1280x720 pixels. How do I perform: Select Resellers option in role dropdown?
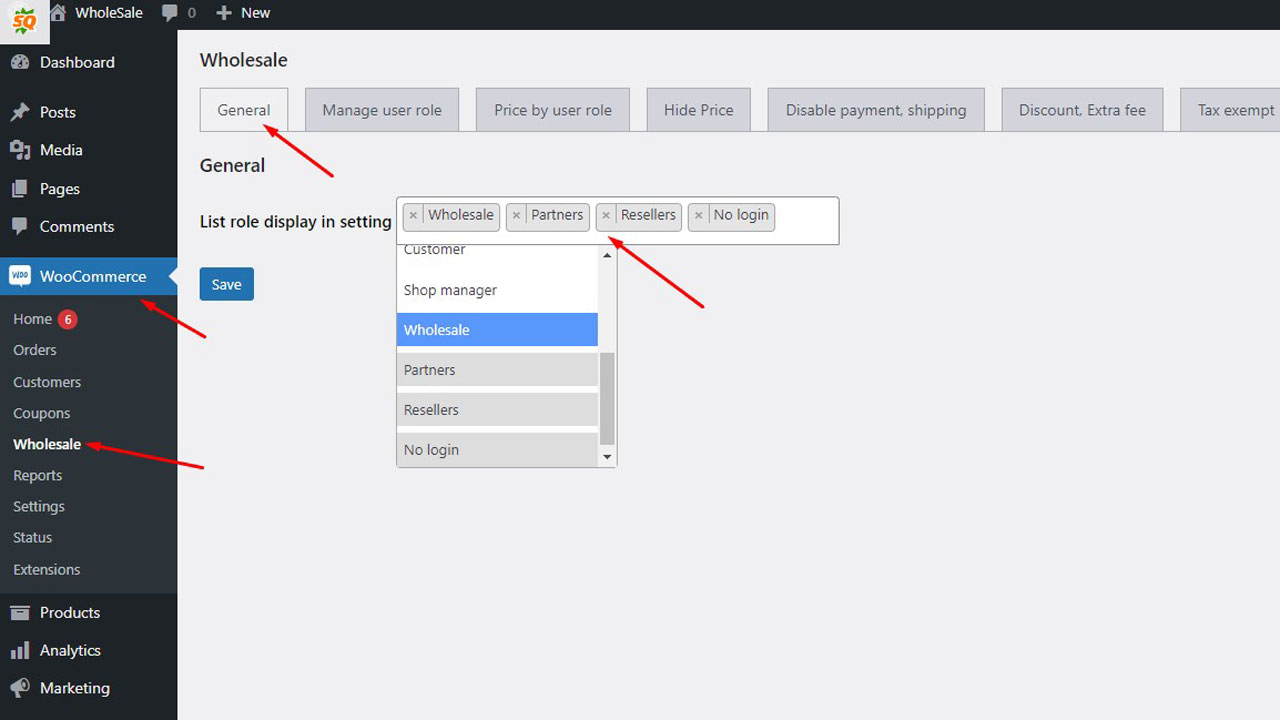pyautogui.click(x=497, y=410)
